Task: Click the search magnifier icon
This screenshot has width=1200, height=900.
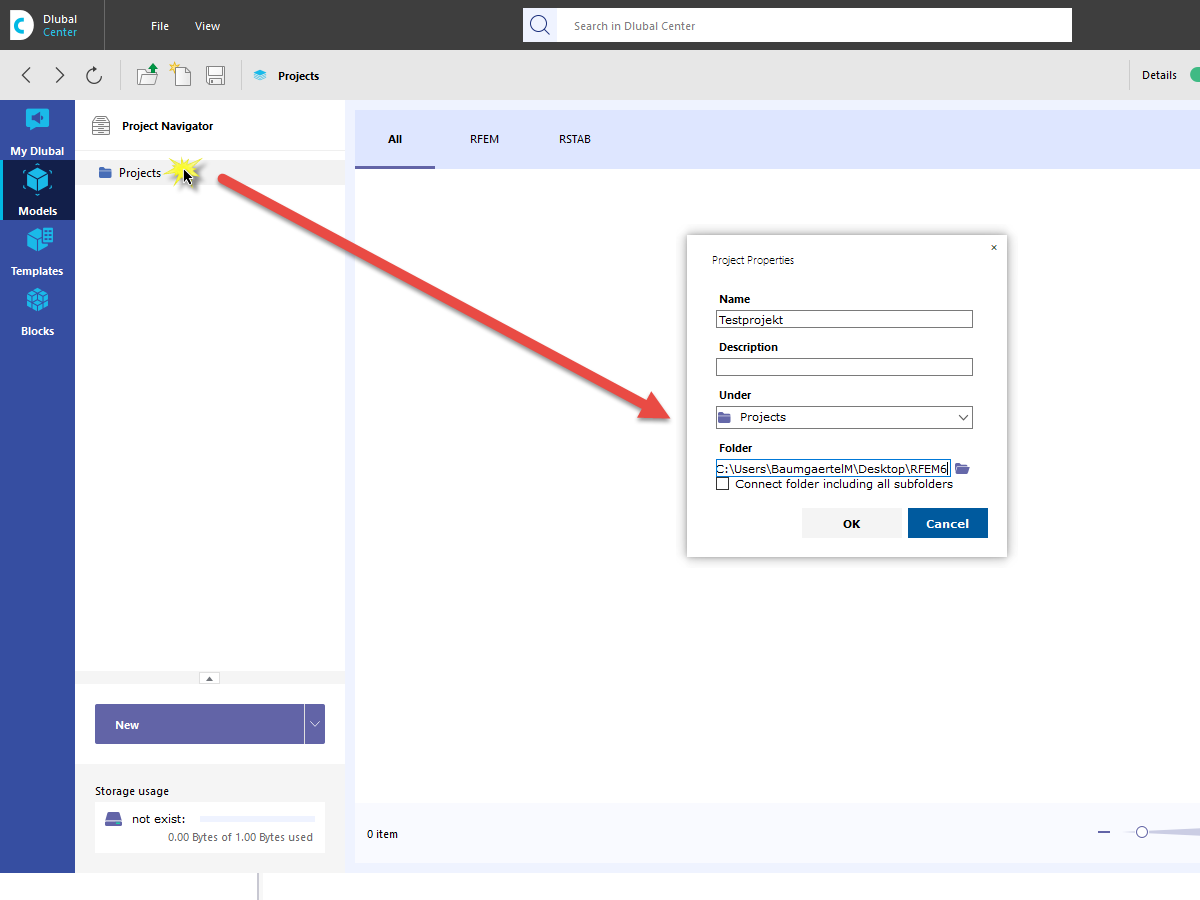Action: click(x=540, y=25)
